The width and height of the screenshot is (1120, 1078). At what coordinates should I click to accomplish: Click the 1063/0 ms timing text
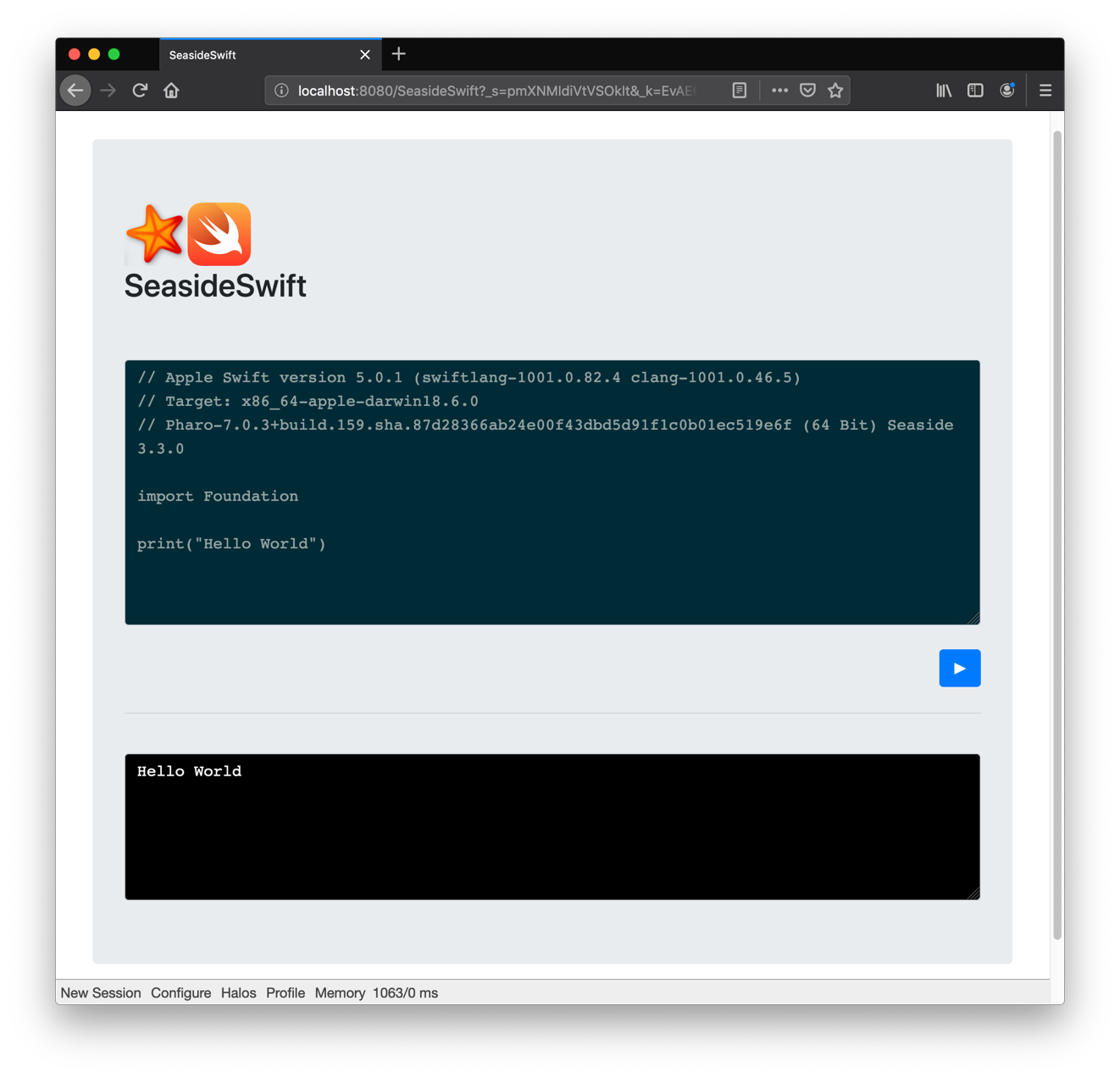(405, 992)
